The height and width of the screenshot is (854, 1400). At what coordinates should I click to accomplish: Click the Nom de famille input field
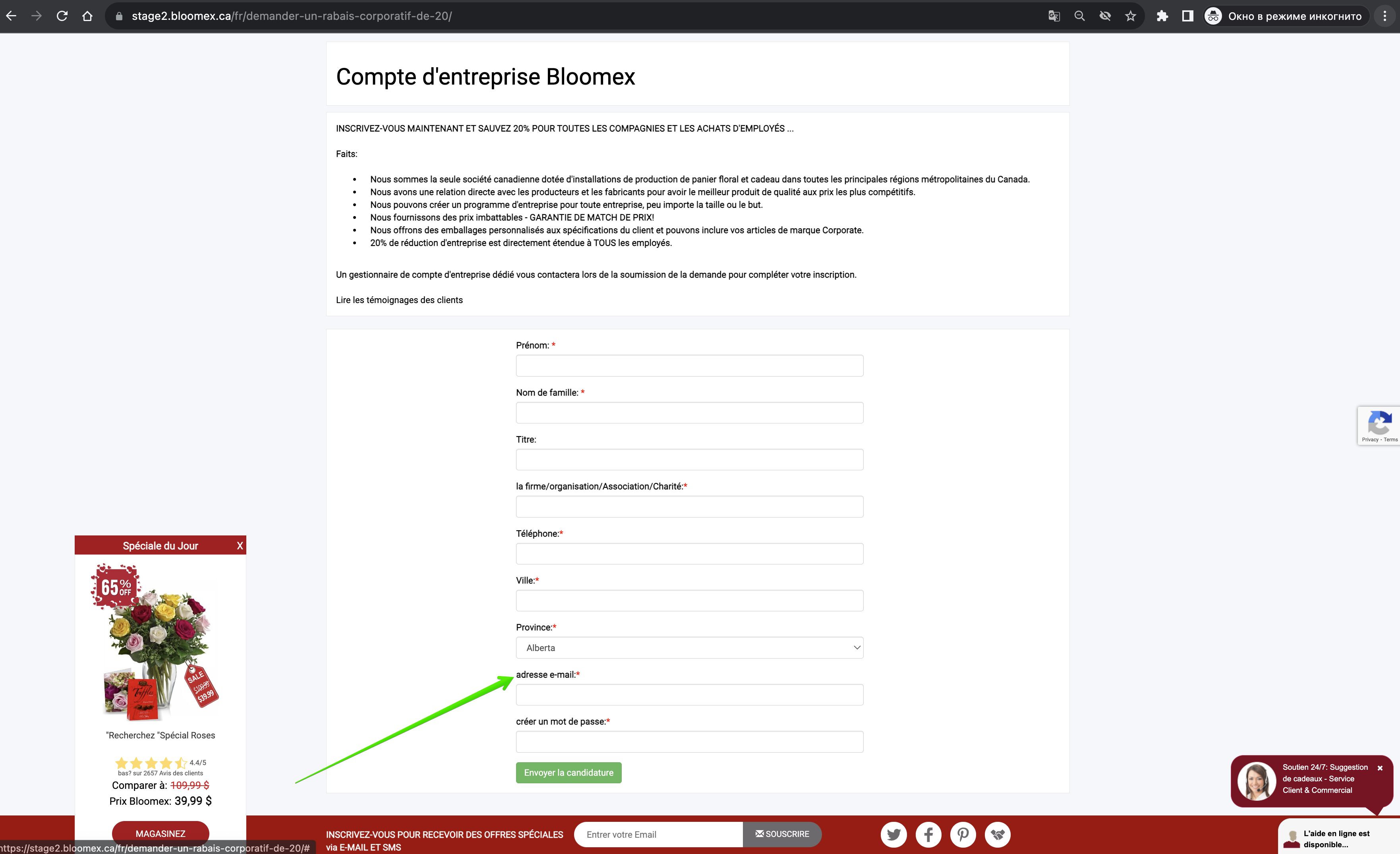click(689, 413)
